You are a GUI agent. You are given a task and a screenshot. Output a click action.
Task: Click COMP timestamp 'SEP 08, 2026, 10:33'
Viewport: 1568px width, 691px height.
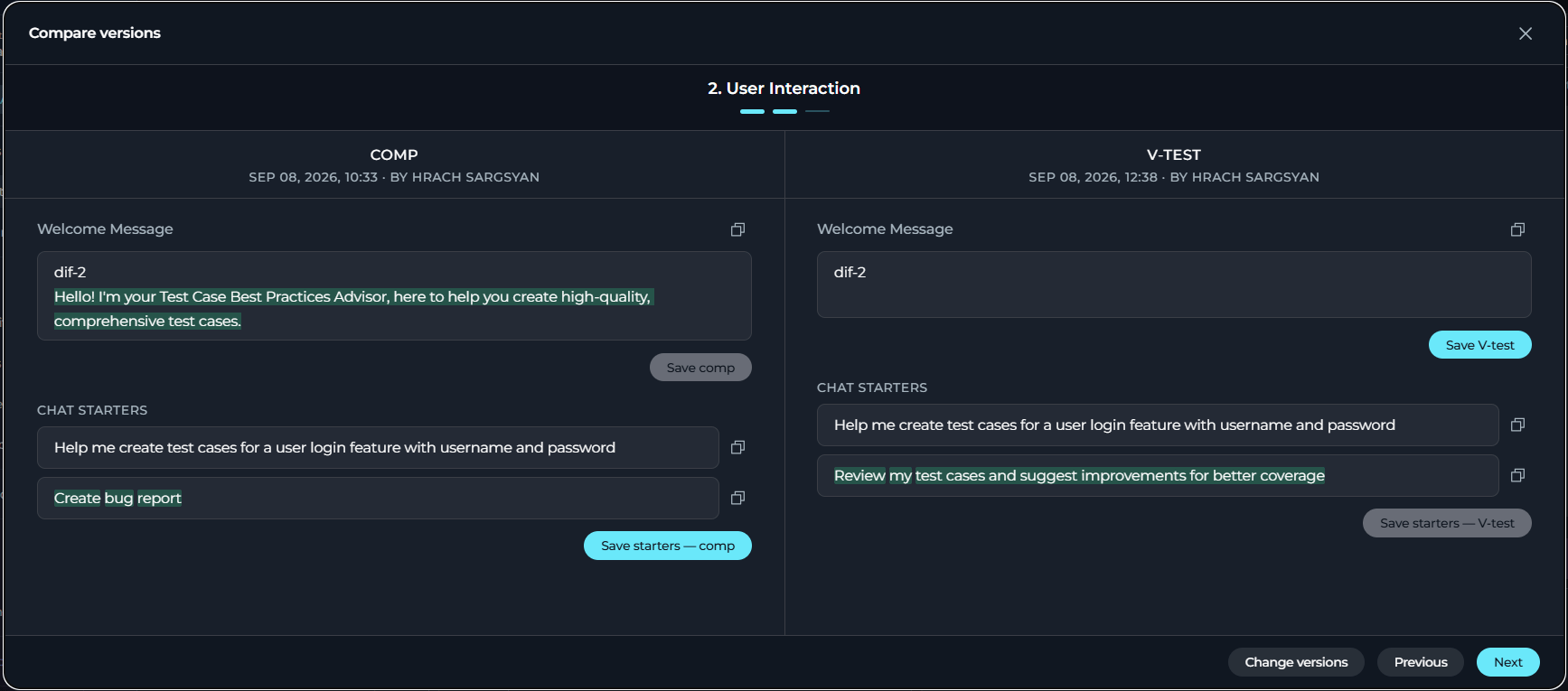314,177
